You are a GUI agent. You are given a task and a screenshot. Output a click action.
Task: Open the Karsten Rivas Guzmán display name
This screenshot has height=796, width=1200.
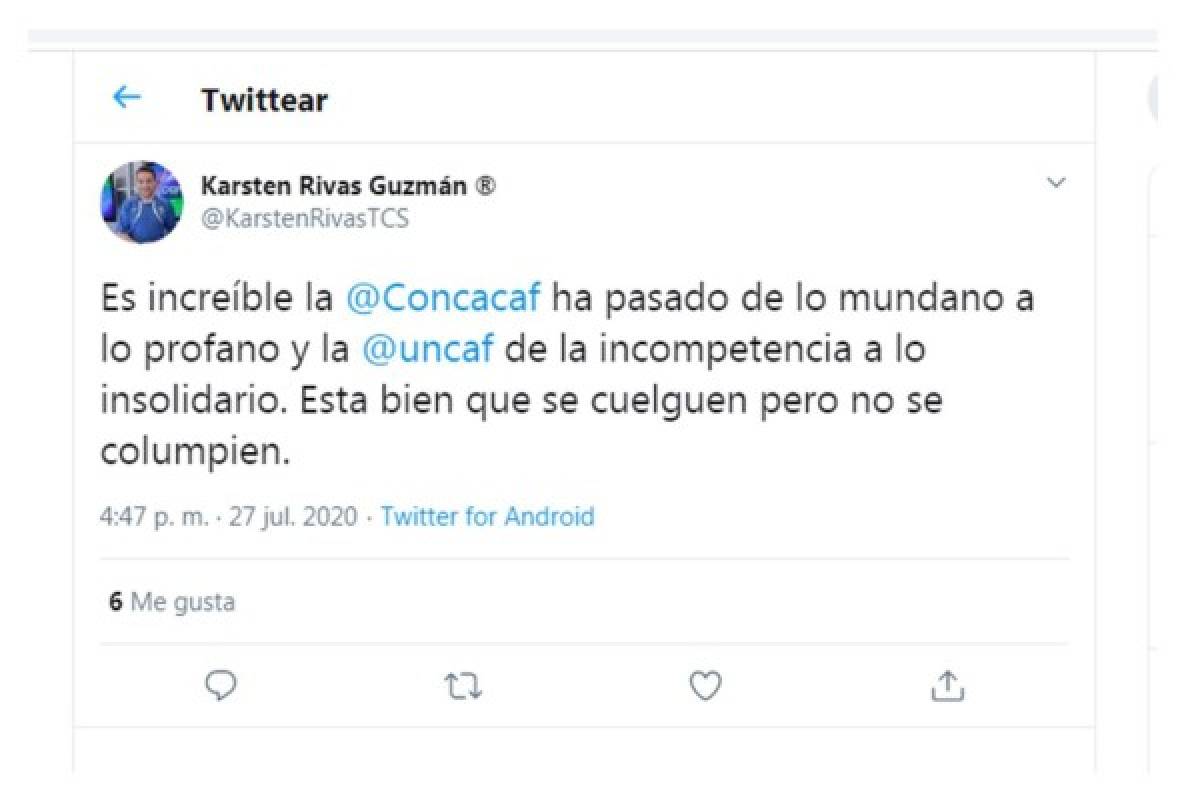pos(336,186)
